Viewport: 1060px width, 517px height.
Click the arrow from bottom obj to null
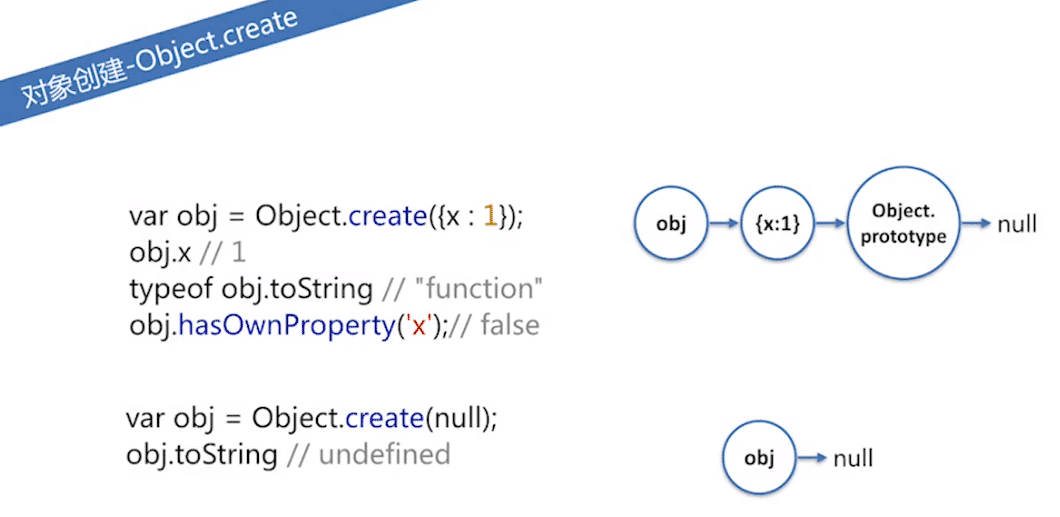click(x=813, y=459)
